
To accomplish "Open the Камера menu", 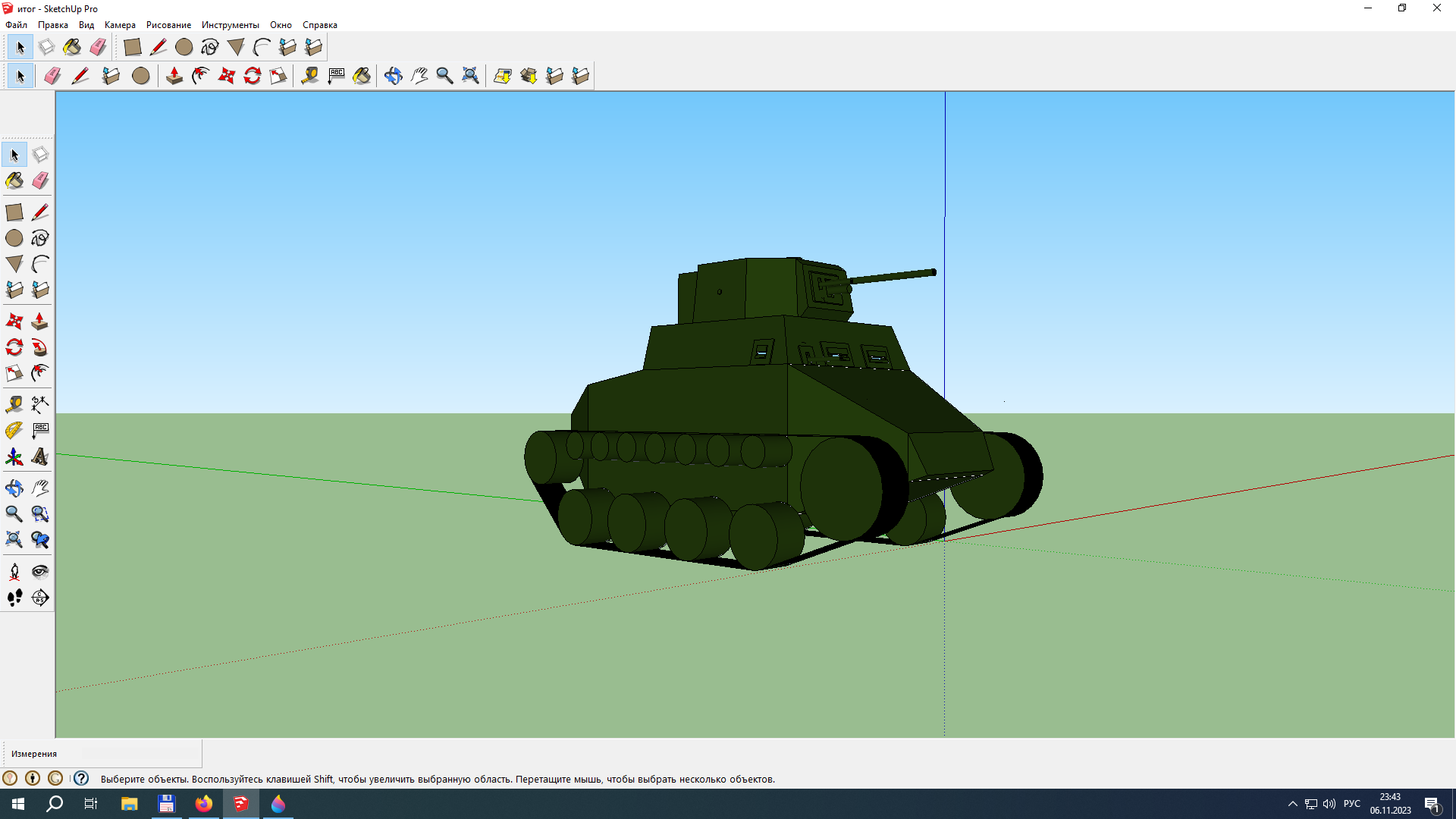I will (120, 25).
